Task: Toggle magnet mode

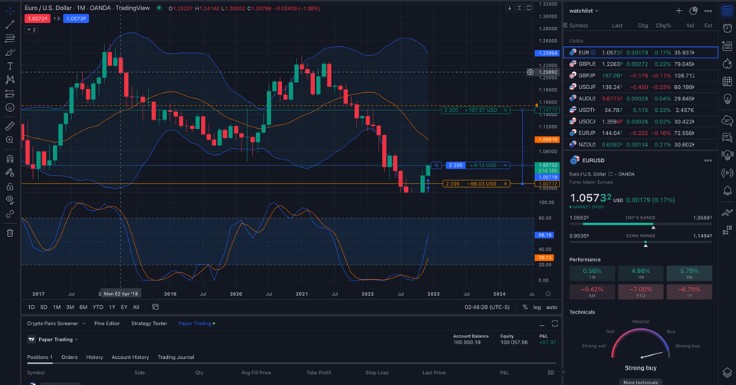Action: coord(10,159)
